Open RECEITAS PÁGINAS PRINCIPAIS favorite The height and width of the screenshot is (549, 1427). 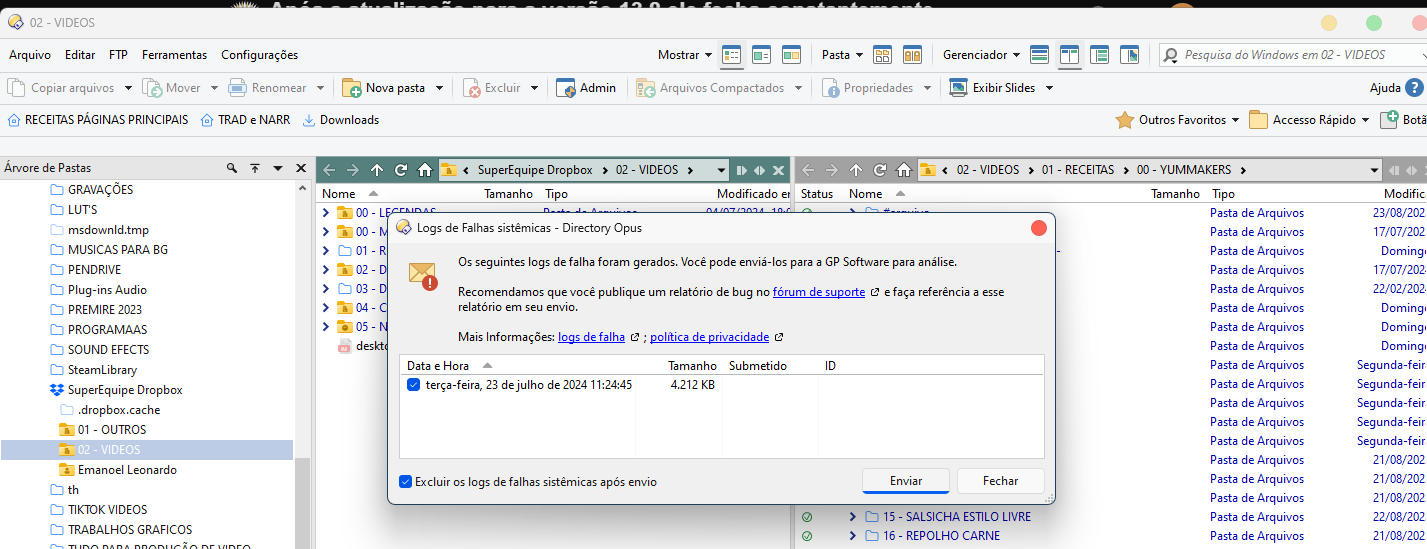97,120
